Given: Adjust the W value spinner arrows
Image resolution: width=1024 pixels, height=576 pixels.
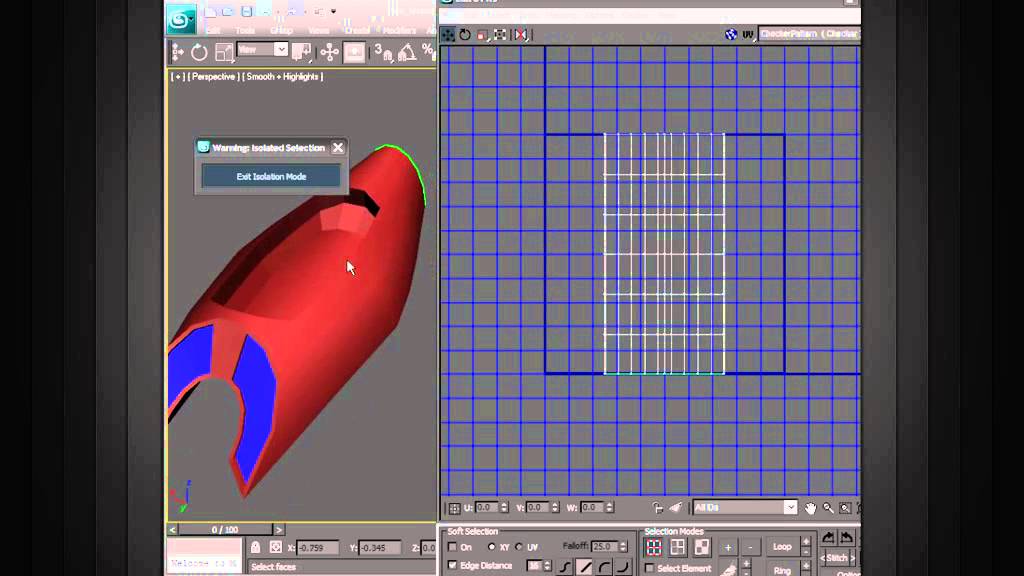Looking at the screenshot, I should pyautogui.click(x=609, y=507).
